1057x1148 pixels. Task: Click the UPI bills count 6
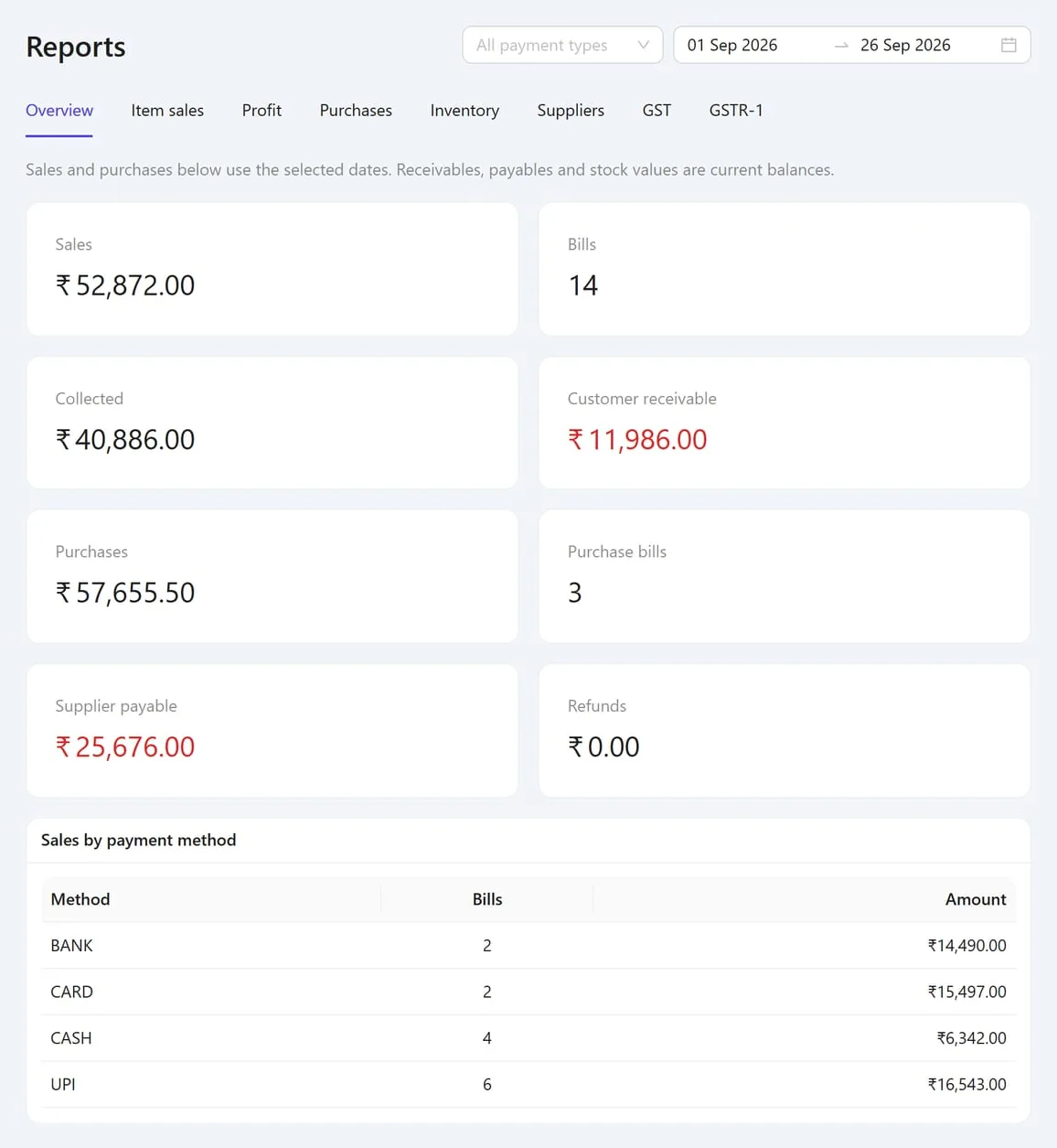[x=487, y=1084]
